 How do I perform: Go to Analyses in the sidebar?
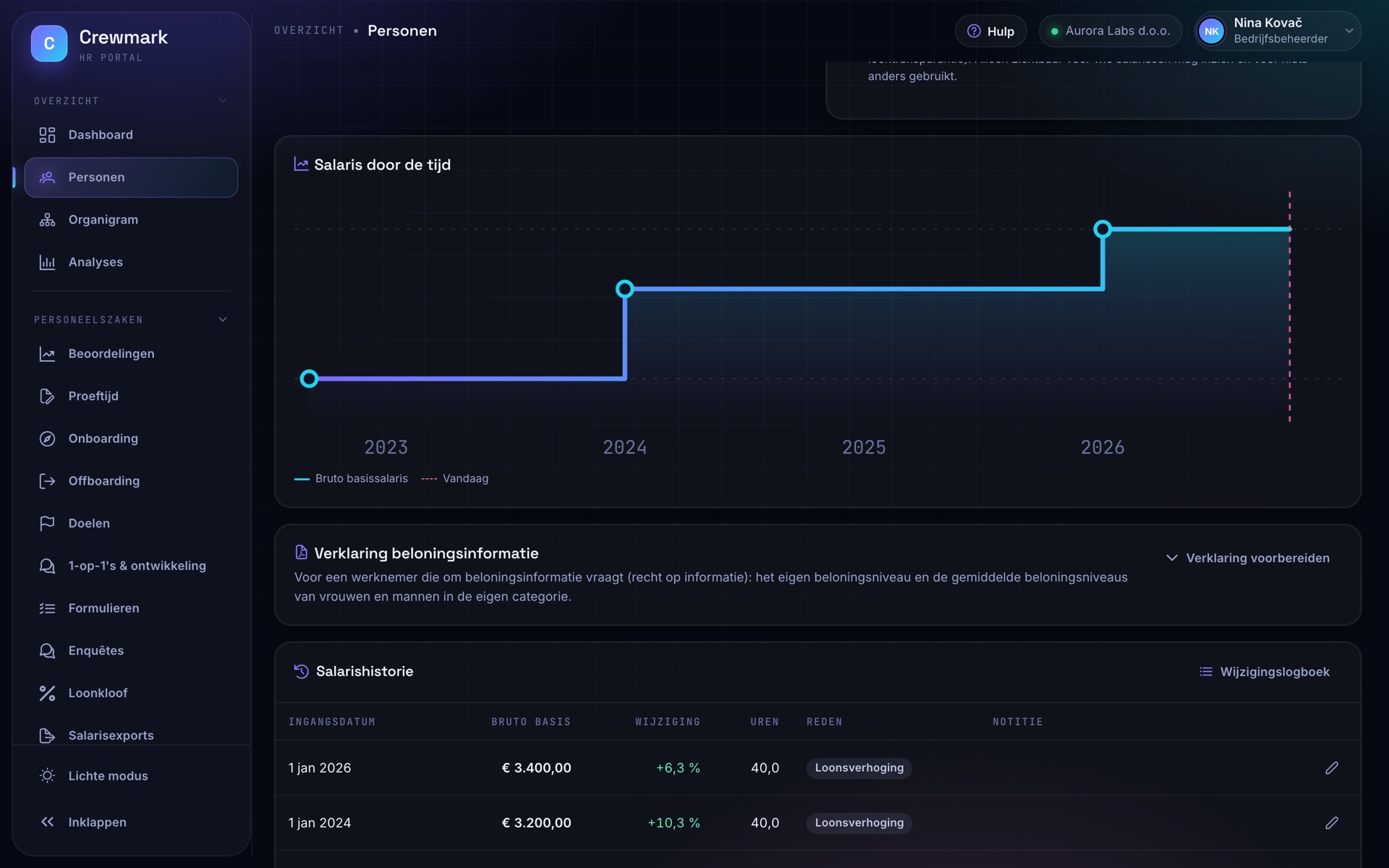131,262
